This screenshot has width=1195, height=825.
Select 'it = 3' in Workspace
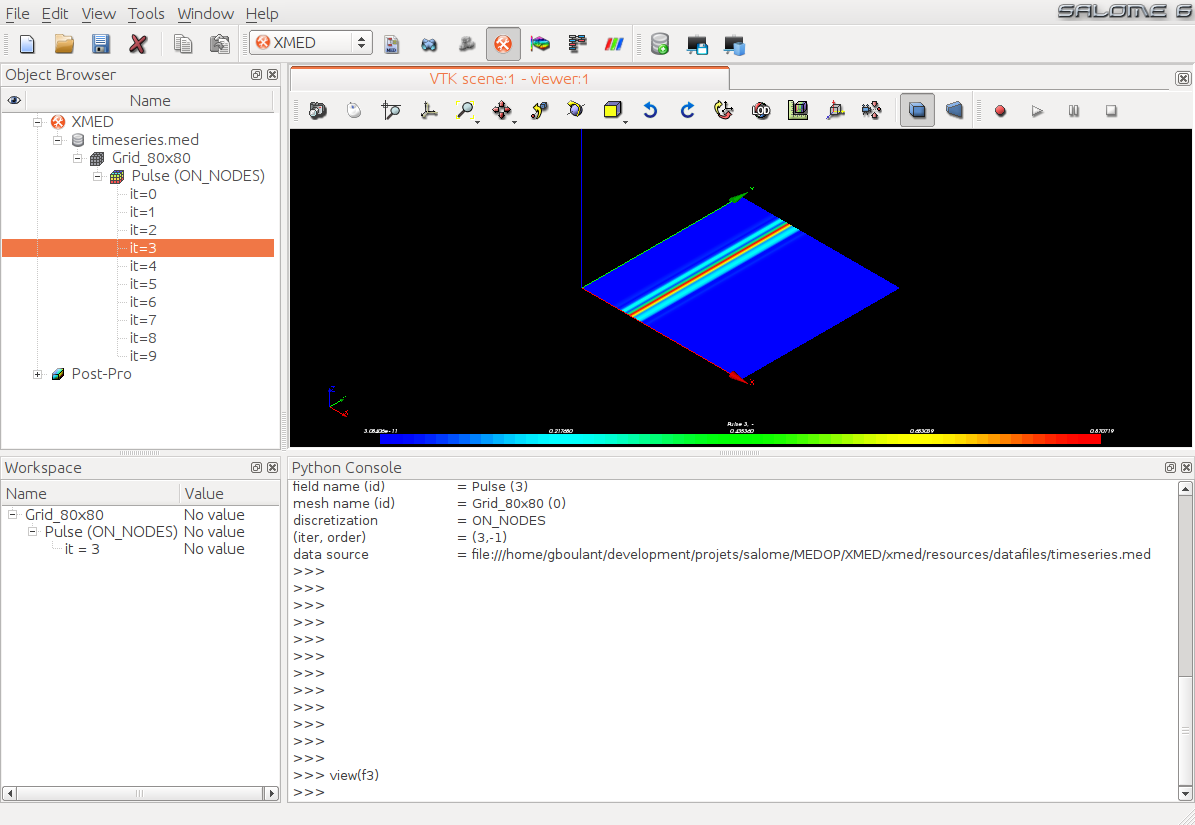(x=82, y=549)
